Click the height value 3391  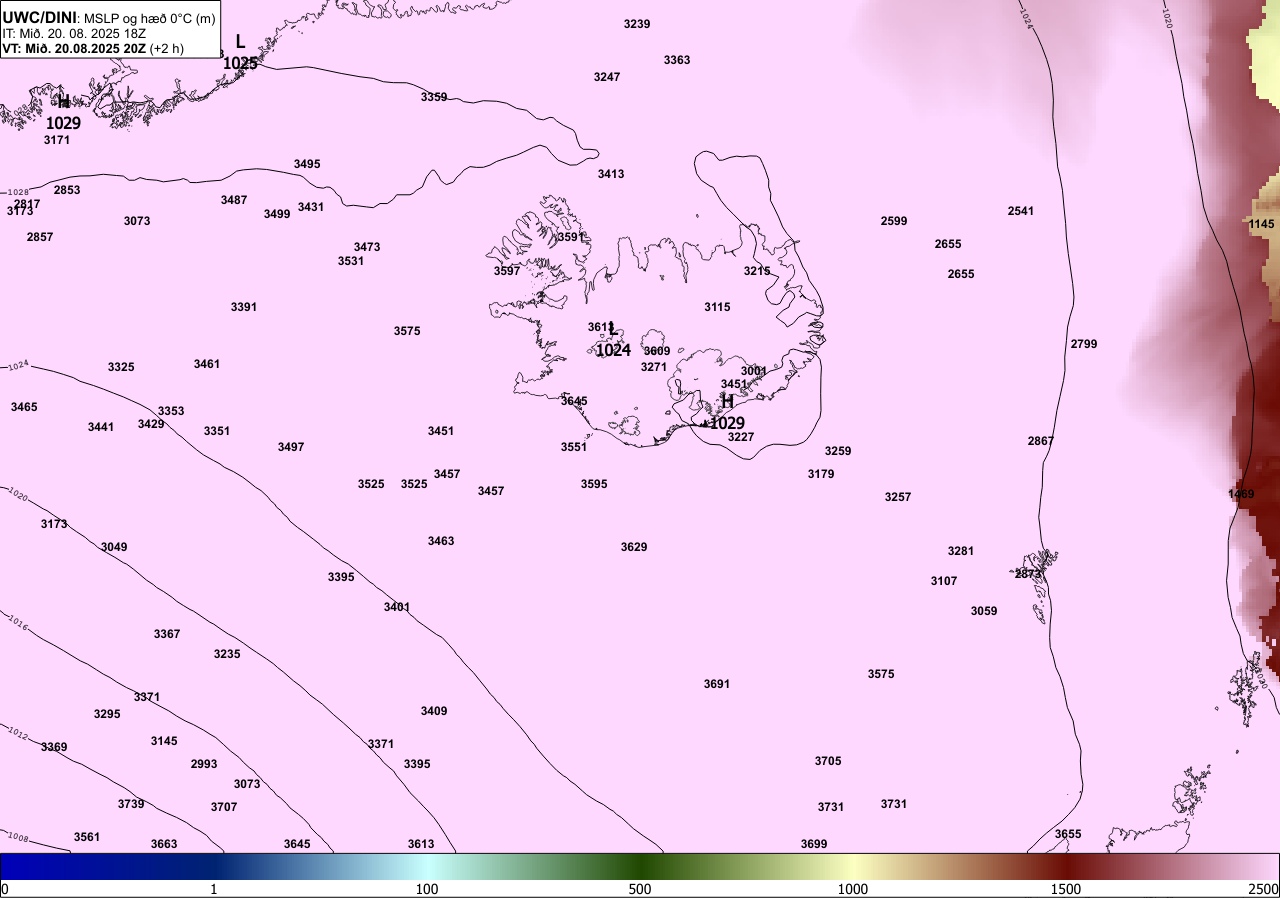coord(244,307)
